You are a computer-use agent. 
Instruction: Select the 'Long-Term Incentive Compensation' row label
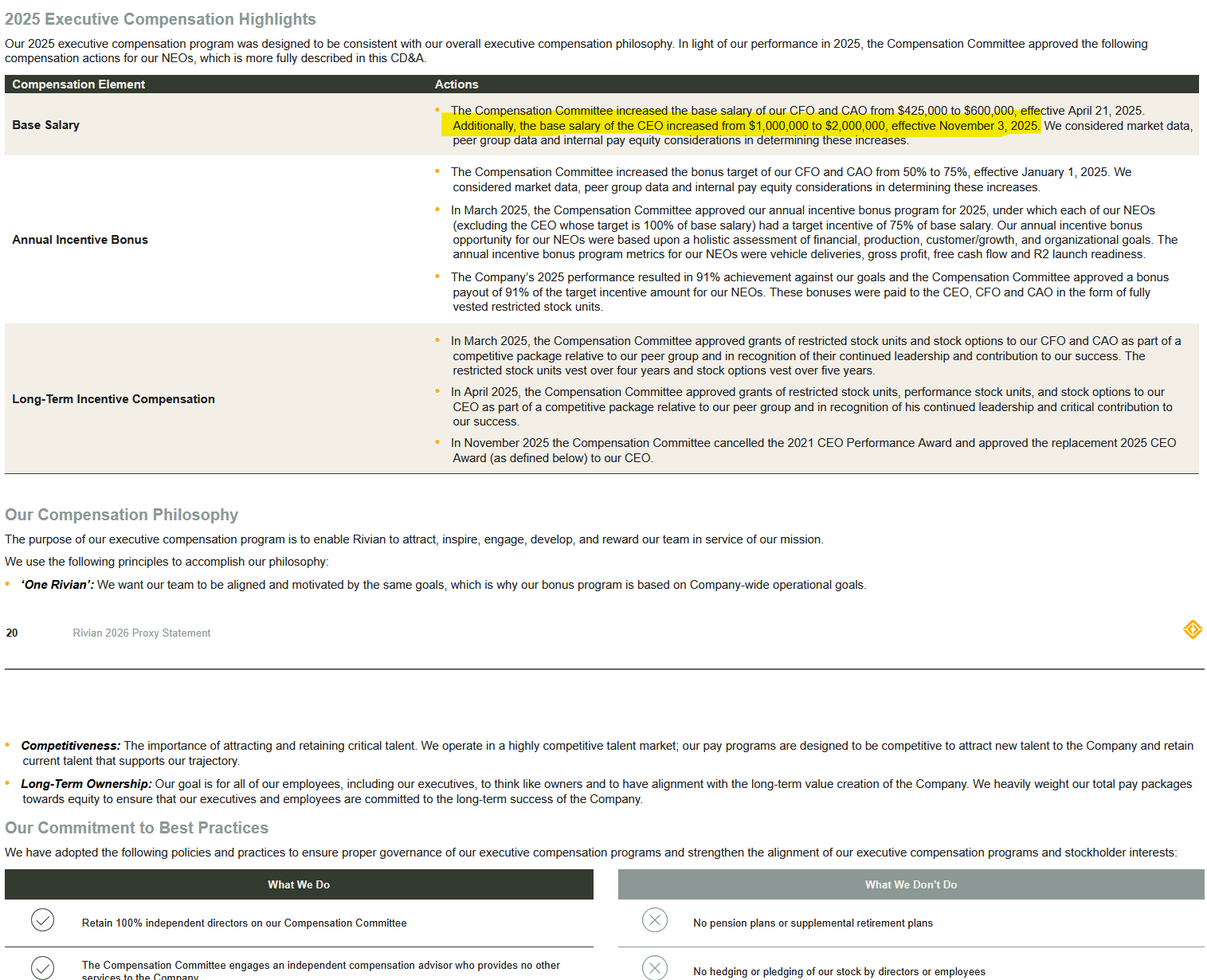pyautogui.click(x=114, y=399)
